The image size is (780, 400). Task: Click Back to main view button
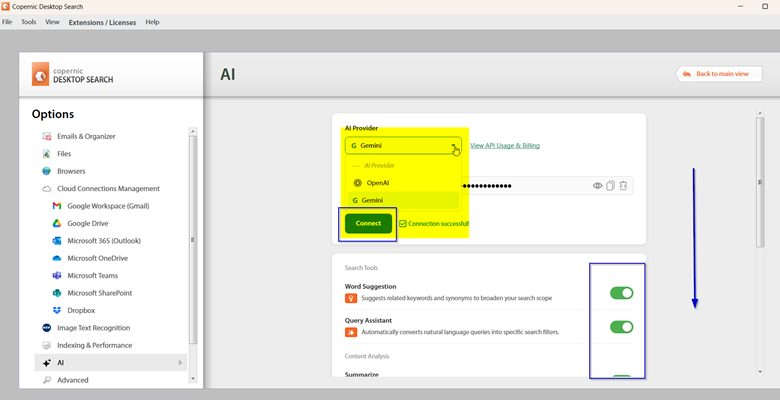[719, 74]
